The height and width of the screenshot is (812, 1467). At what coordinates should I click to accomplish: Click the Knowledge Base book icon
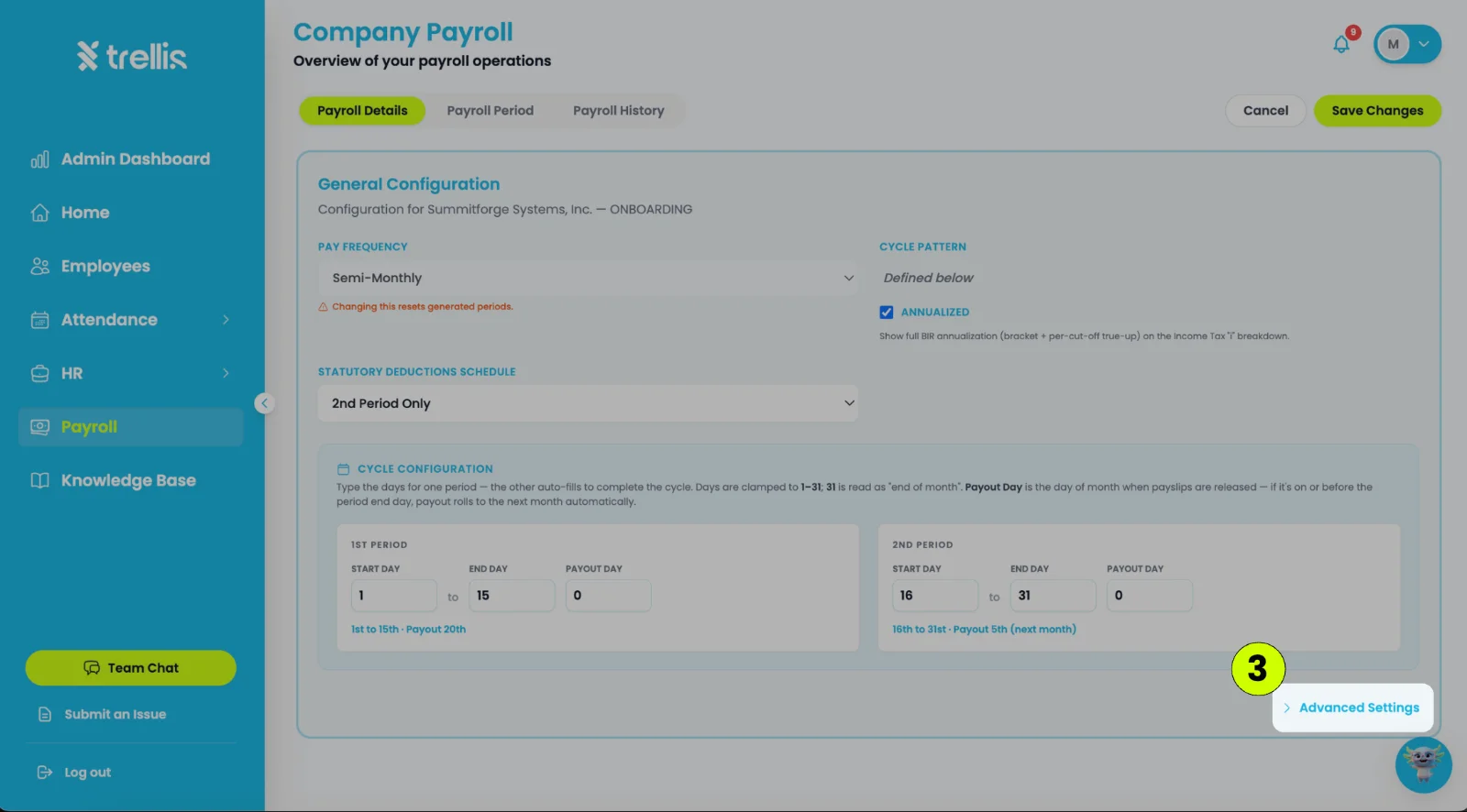tap(39, 480)
